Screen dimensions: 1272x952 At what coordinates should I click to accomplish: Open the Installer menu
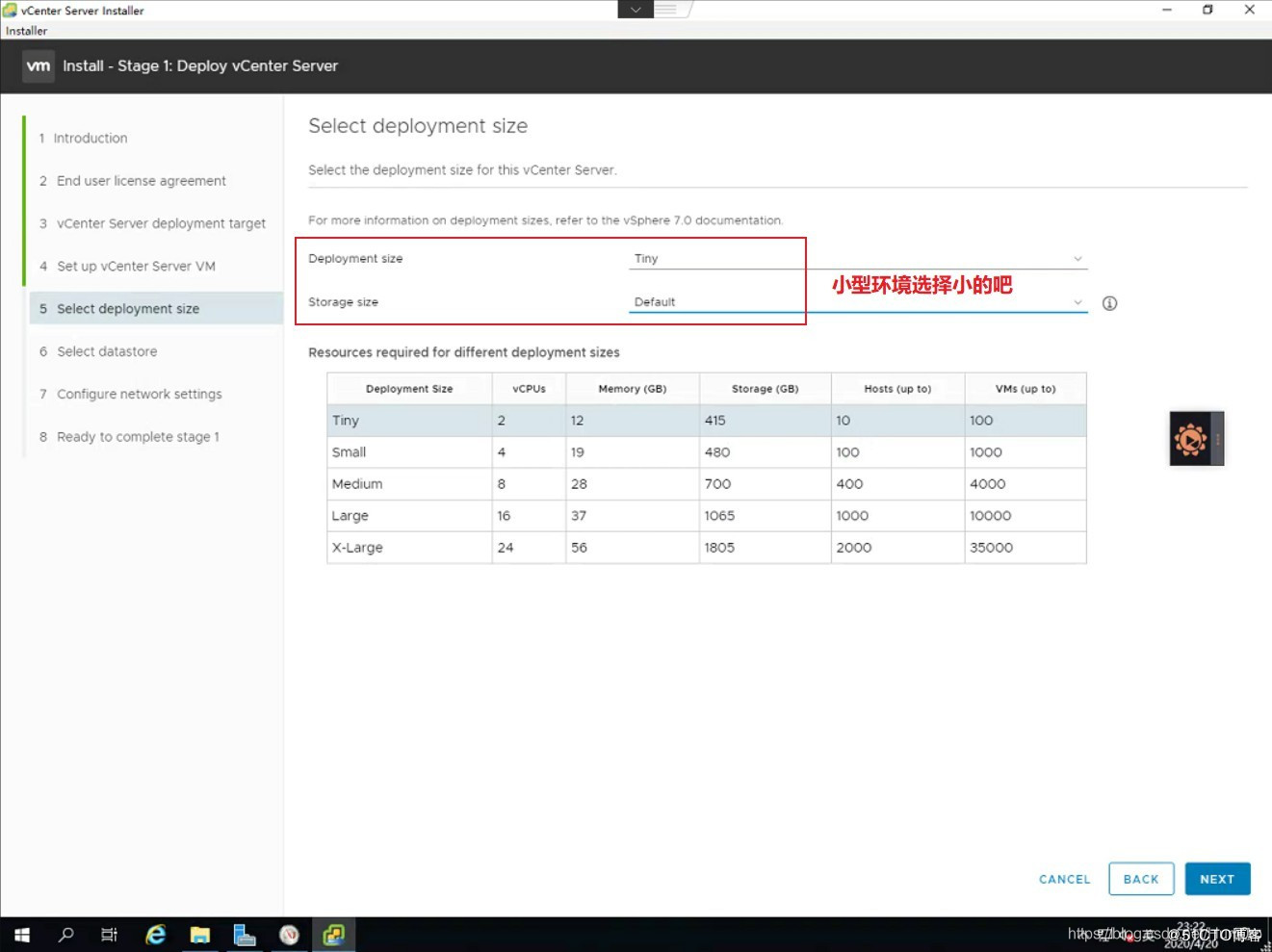[26, 31]
